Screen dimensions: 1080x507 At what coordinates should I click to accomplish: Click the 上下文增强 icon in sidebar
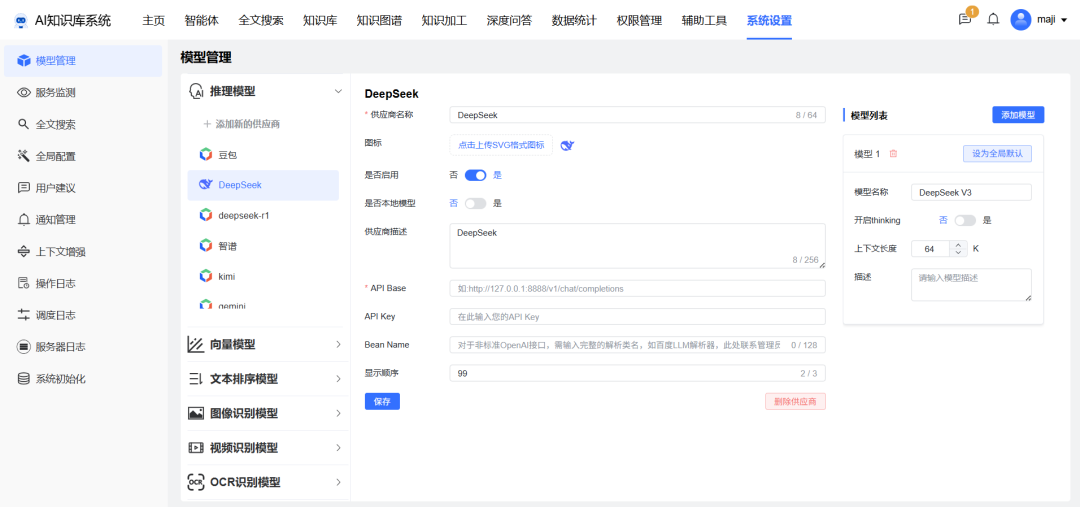pos(24,251)
